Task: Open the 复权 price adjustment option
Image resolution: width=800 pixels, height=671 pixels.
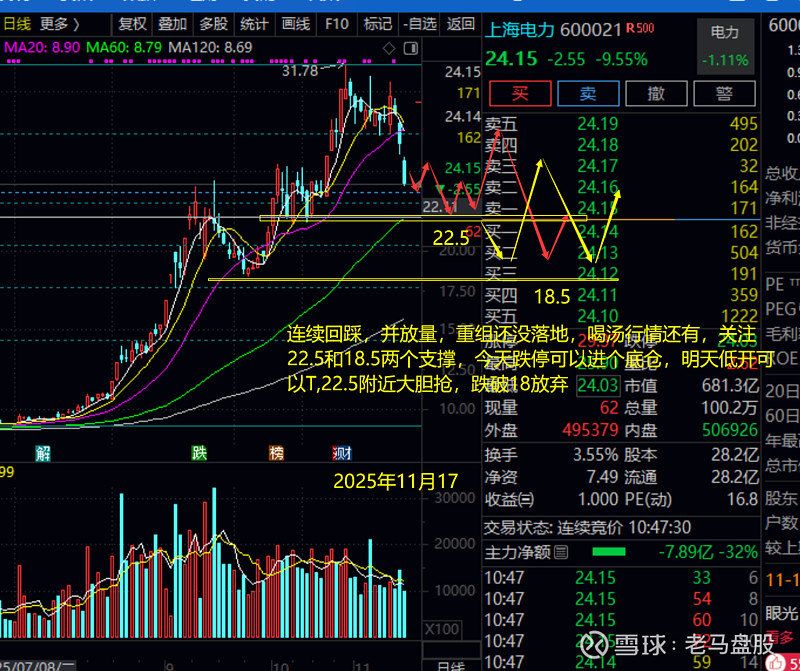Action: pos(132,24)
